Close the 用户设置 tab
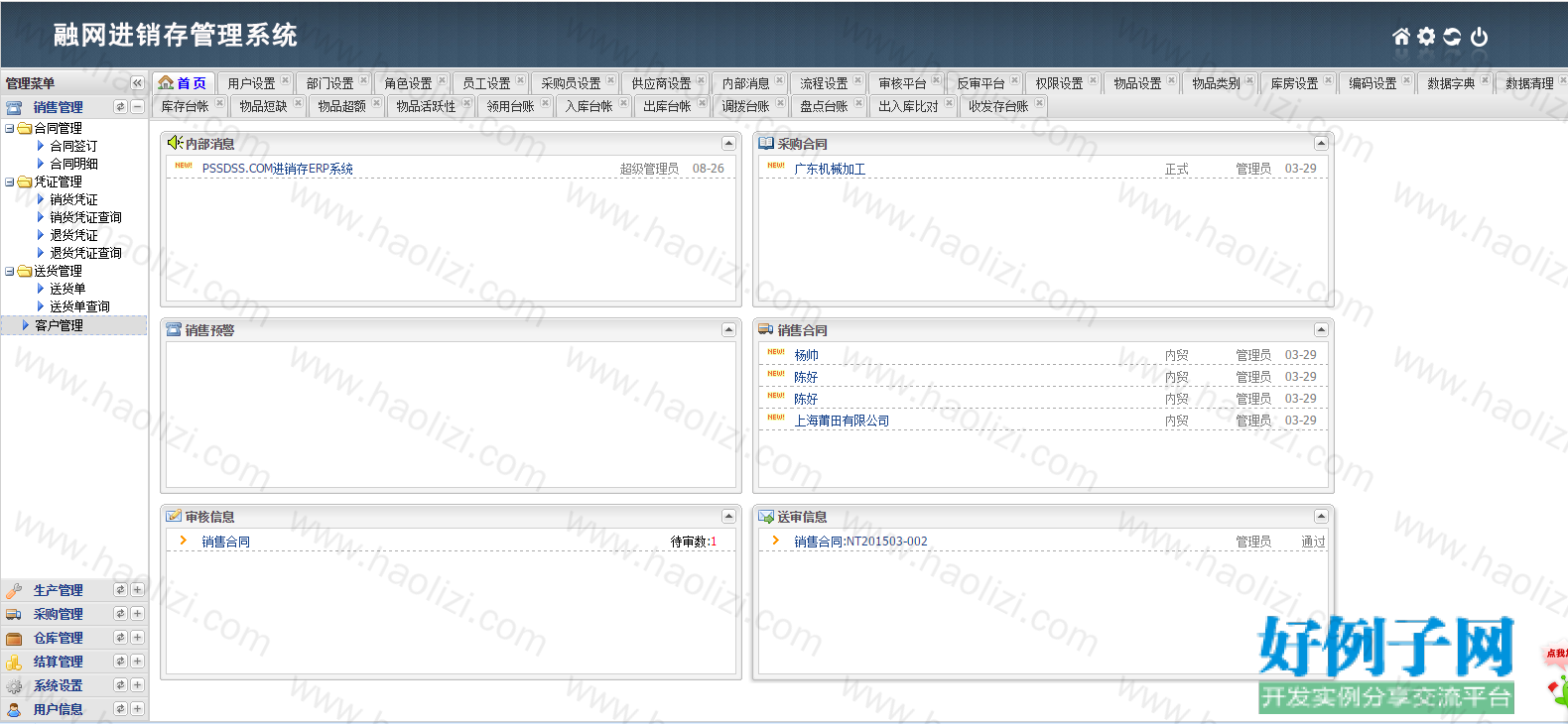 [x=285, y=80]
